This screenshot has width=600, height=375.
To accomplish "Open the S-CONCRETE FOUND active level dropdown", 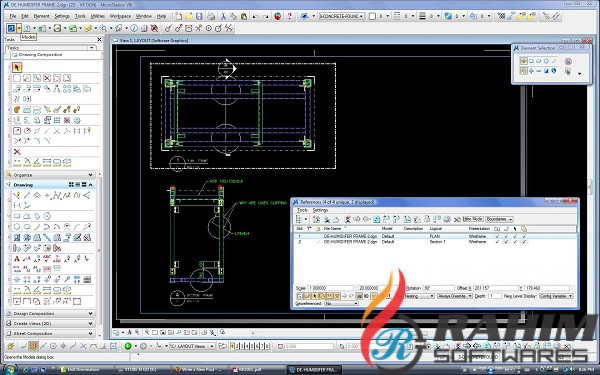I will point(341,16).
